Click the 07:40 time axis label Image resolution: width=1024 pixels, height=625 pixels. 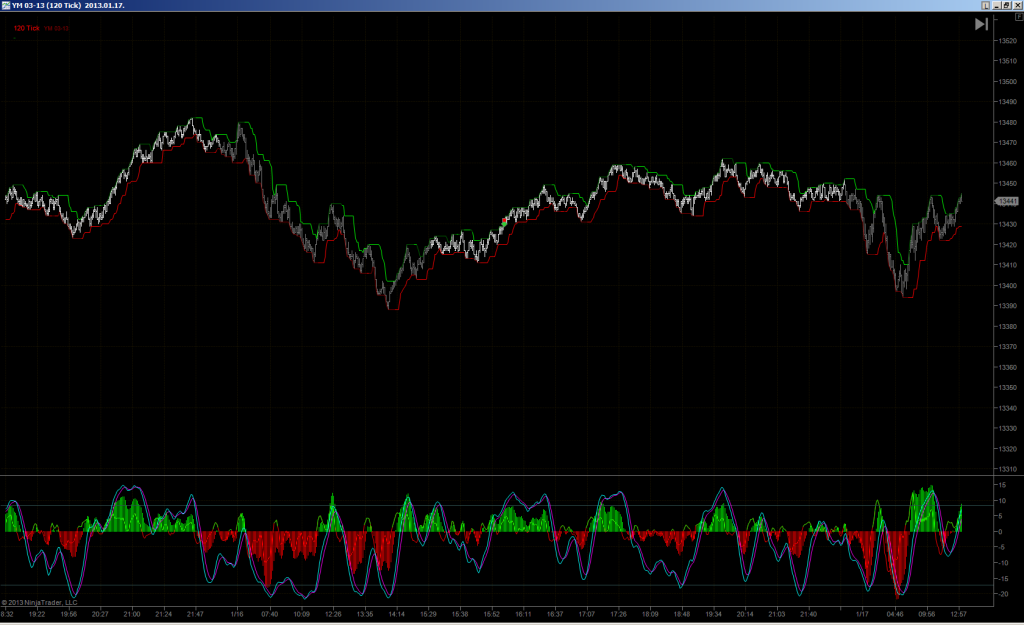[270, 614]
